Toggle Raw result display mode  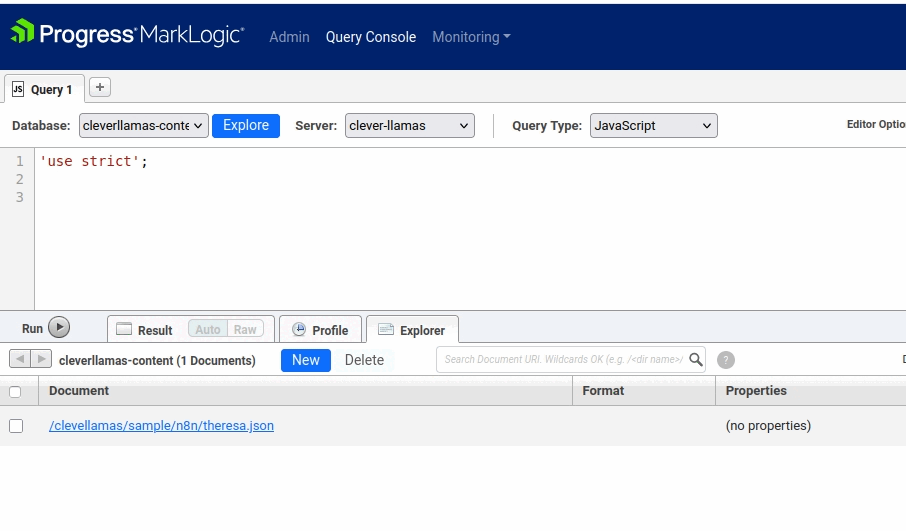(245, 329)
